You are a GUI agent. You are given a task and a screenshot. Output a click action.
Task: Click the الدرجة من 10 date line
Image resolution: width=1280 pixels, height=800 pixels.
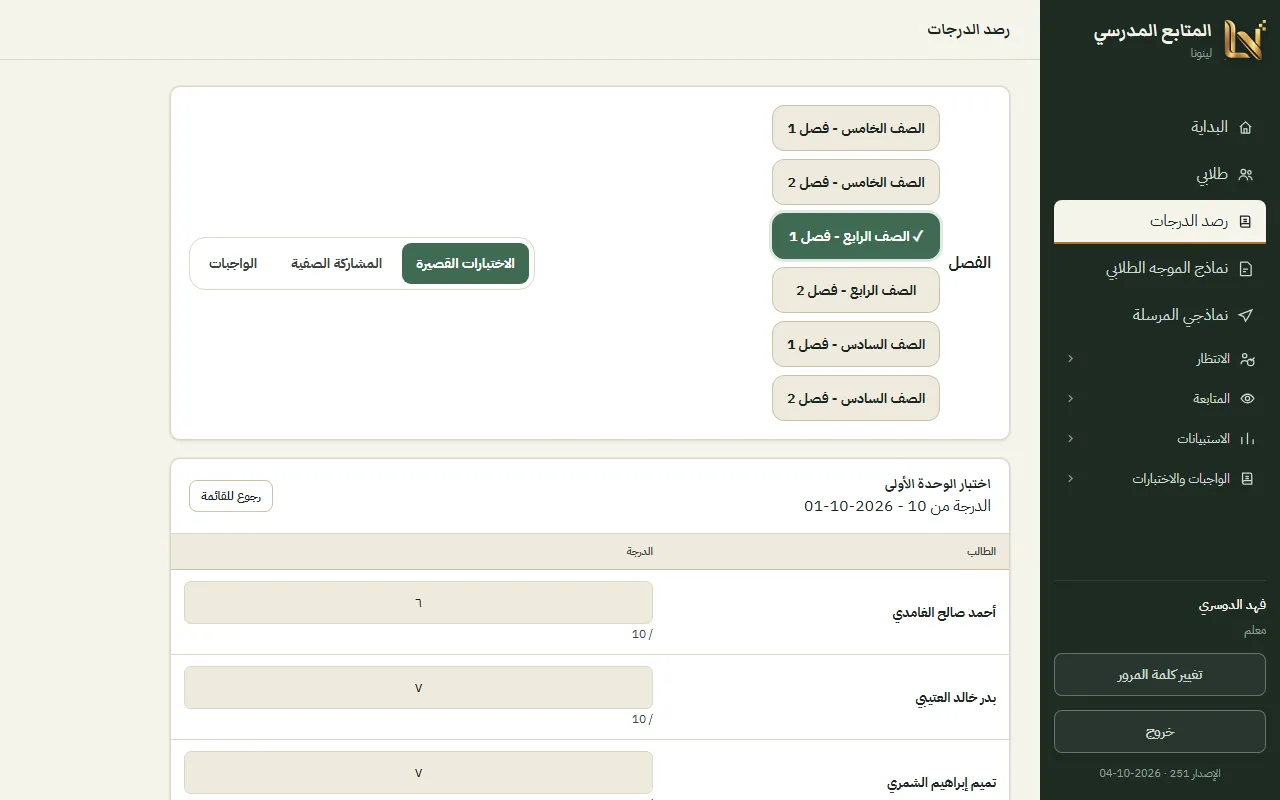click(898, 506)
